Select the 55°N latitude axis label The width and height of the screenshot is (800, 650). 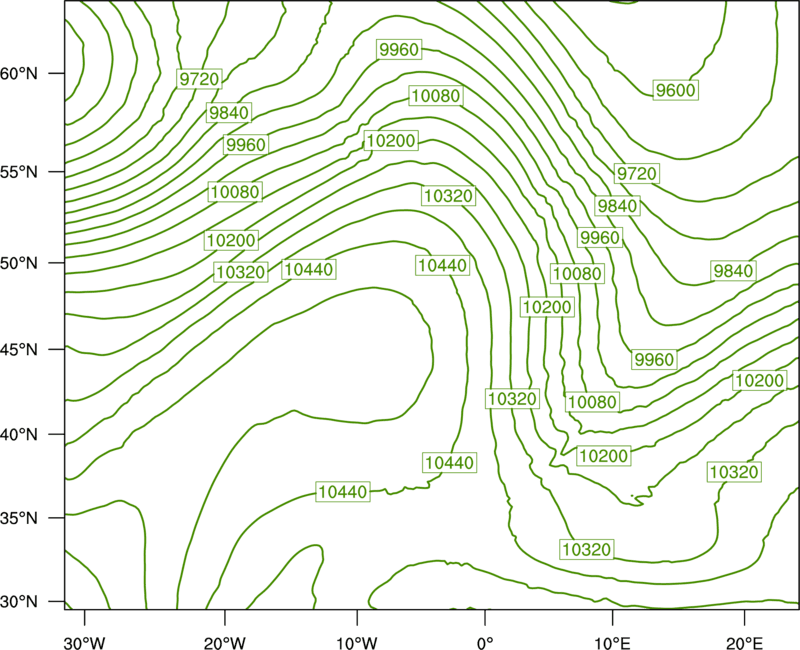tap(19, 172)
